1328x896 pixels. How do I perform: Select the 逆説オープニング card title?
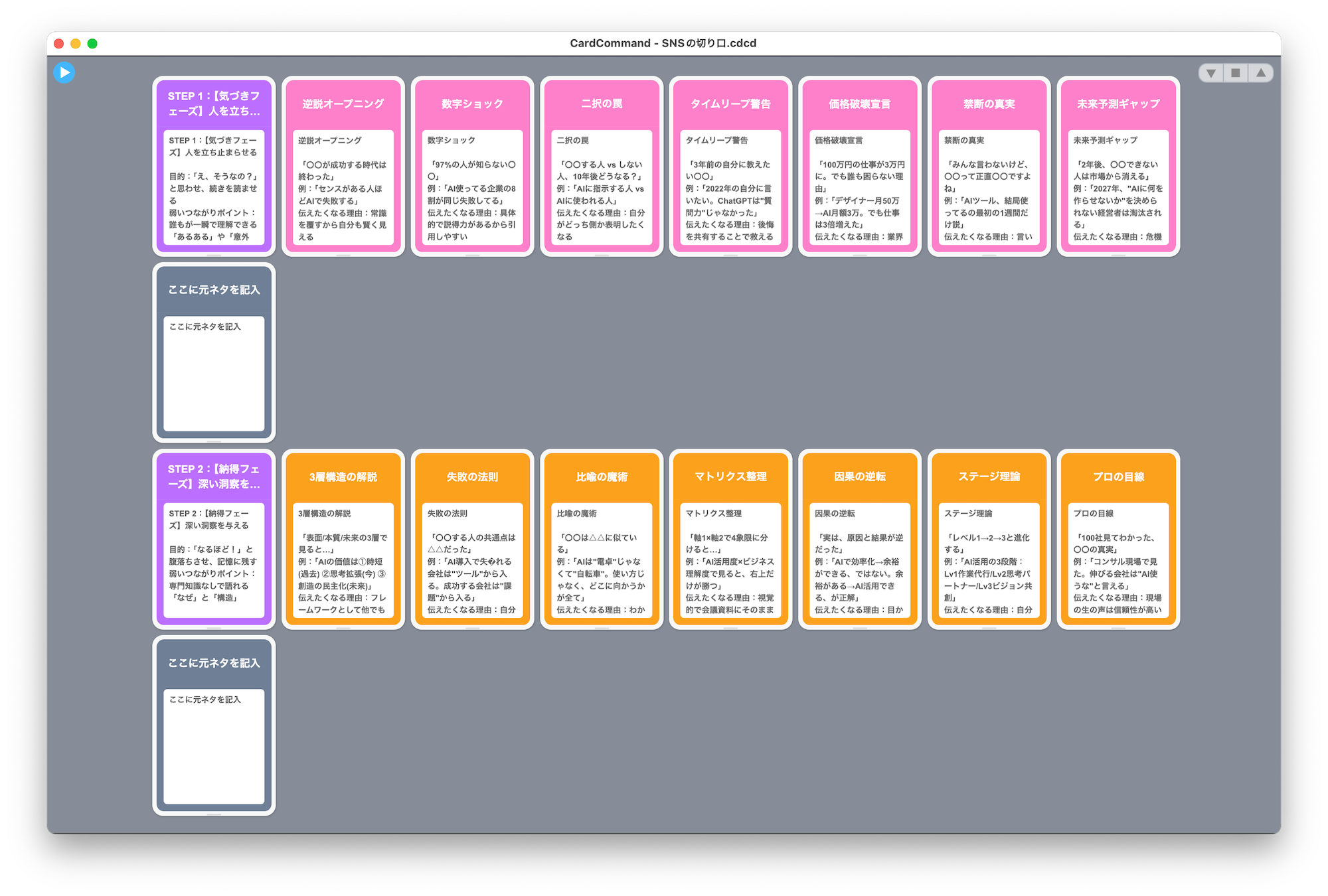(x=343, y=104)
